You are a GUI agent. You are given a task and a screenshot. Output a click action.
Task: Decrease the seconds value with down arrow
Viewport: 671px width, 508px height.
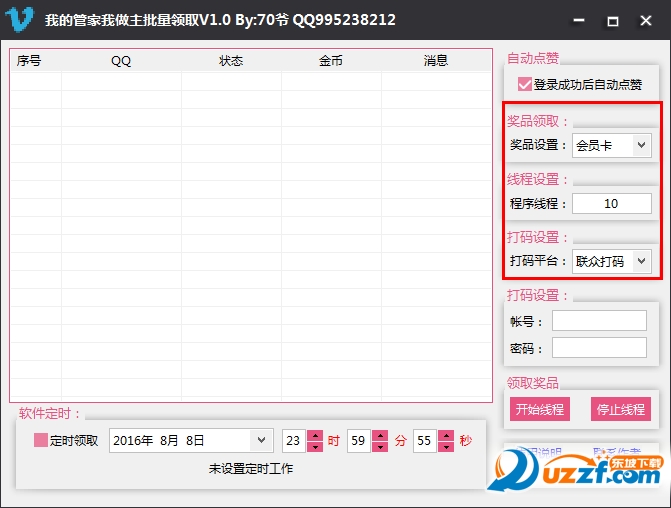pos(446,446)
